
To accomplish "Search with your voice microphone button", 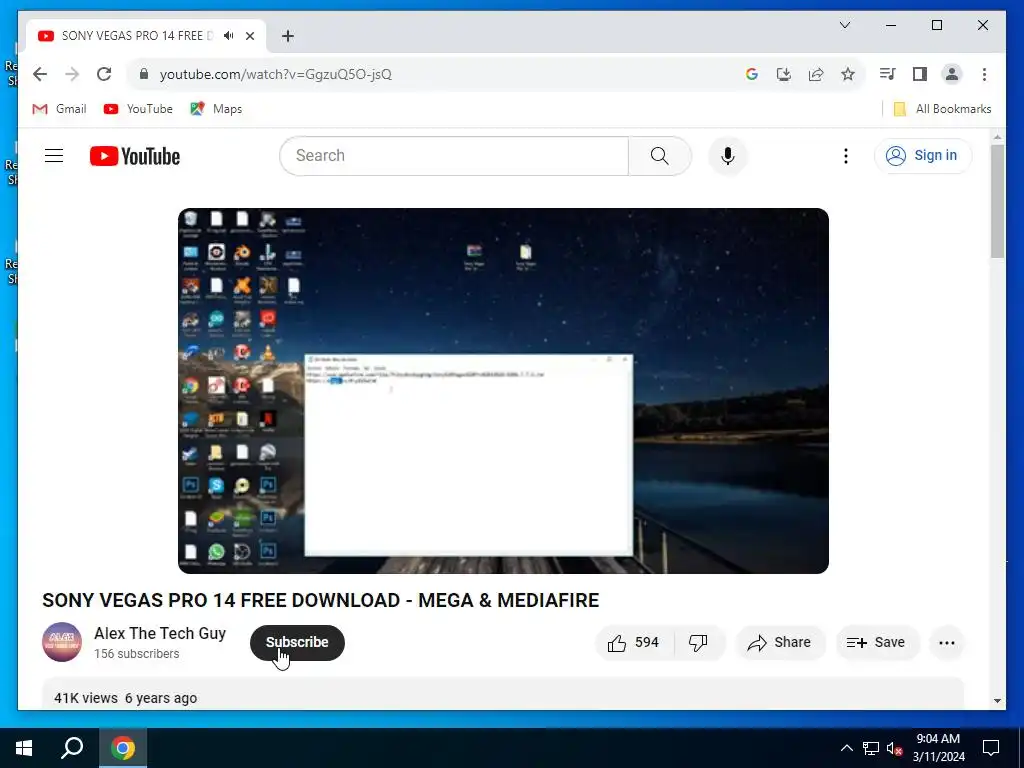I will click(728, 155).
